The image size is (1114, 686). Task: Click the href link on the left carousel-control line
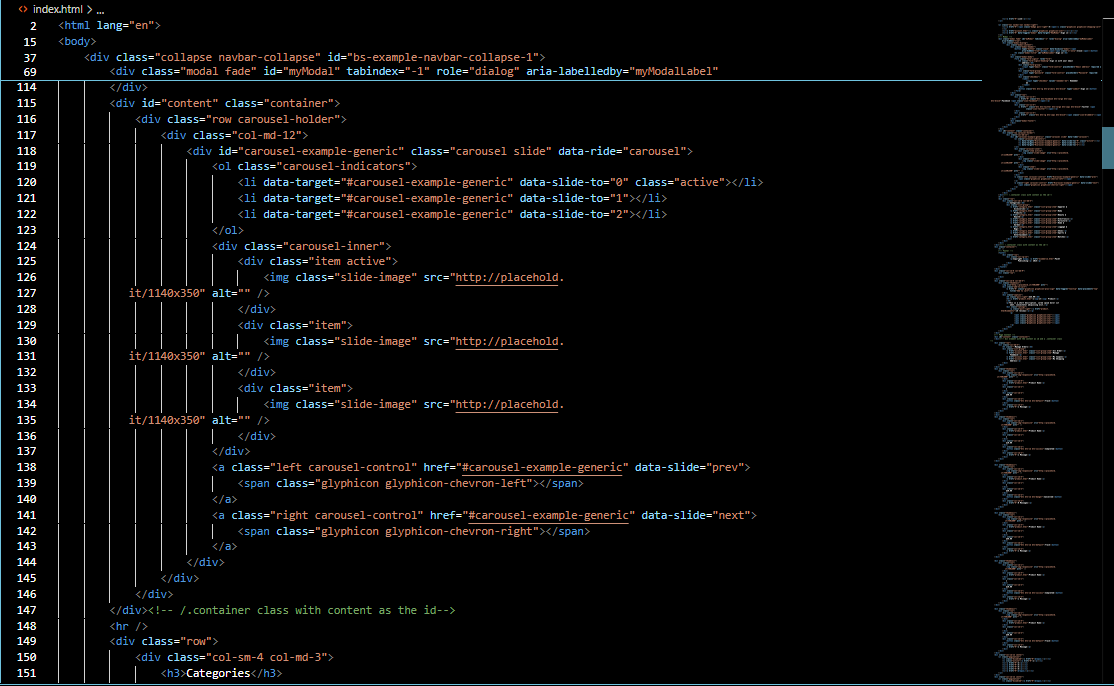[x=544, y=467]
